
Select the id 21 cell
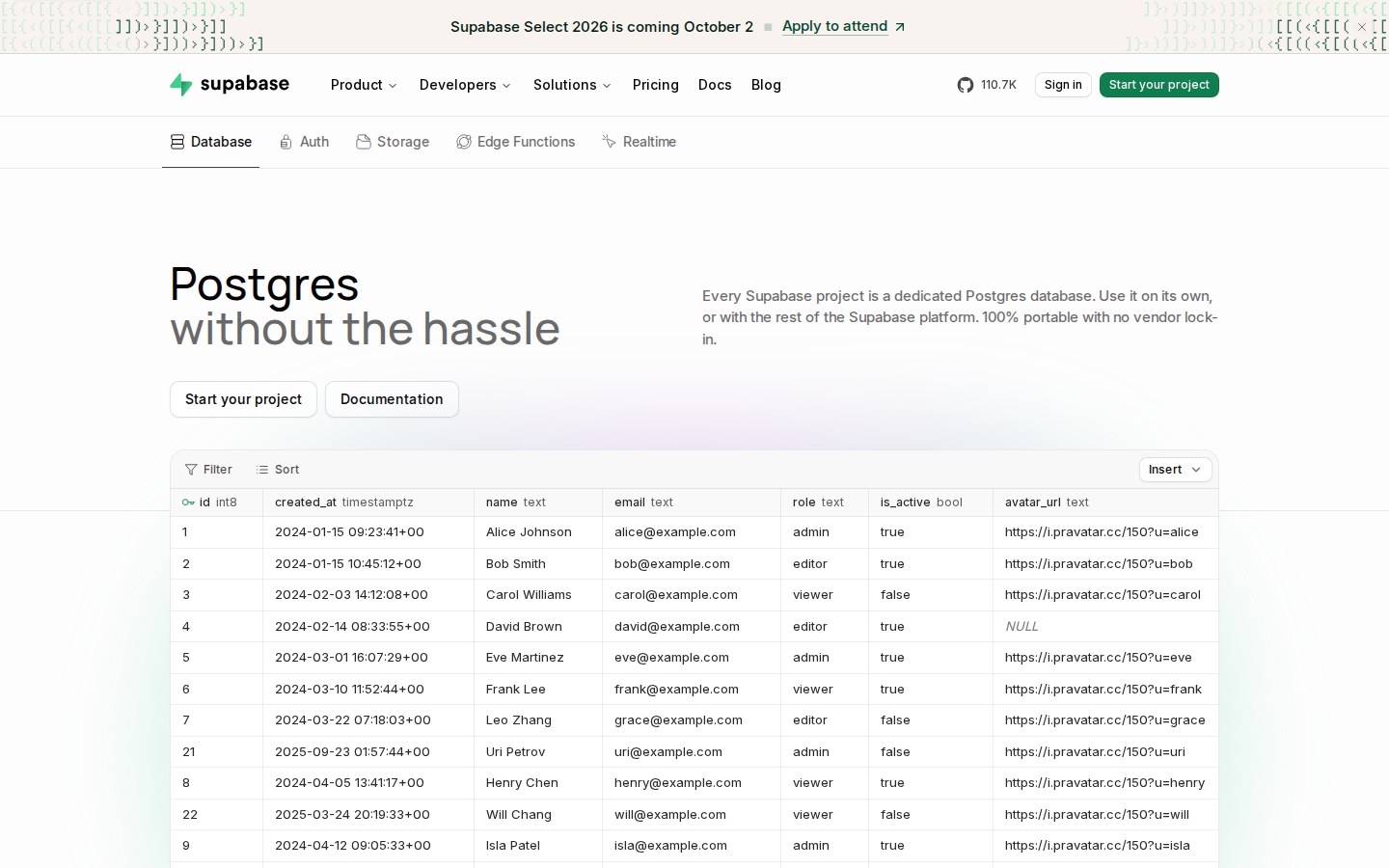[x=217, y=752]
